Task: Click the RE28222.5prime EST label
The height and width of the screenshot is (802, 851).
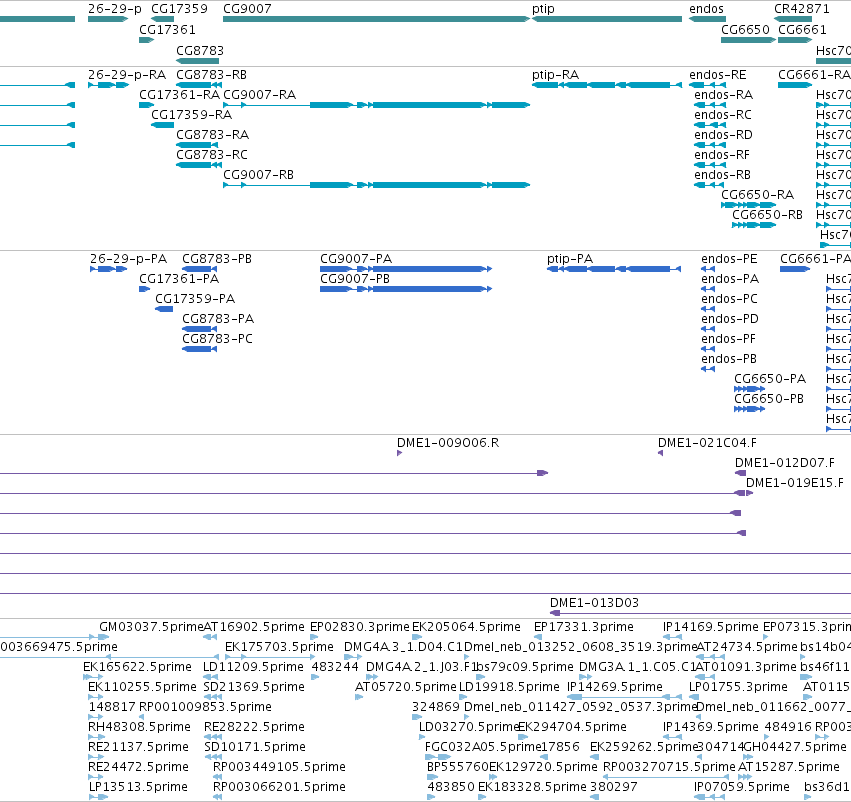Action: (255, 727)
